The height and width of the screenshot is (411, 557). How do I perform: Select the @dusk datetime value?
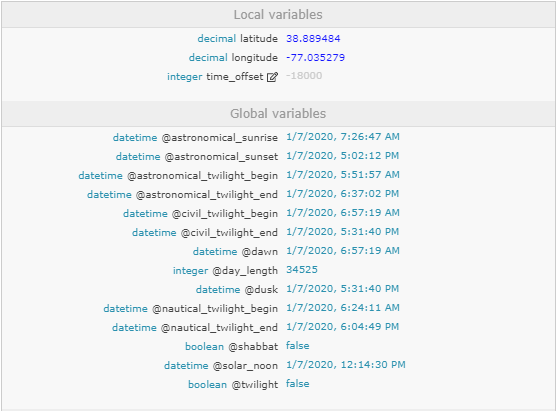click(x=342, y=288)
